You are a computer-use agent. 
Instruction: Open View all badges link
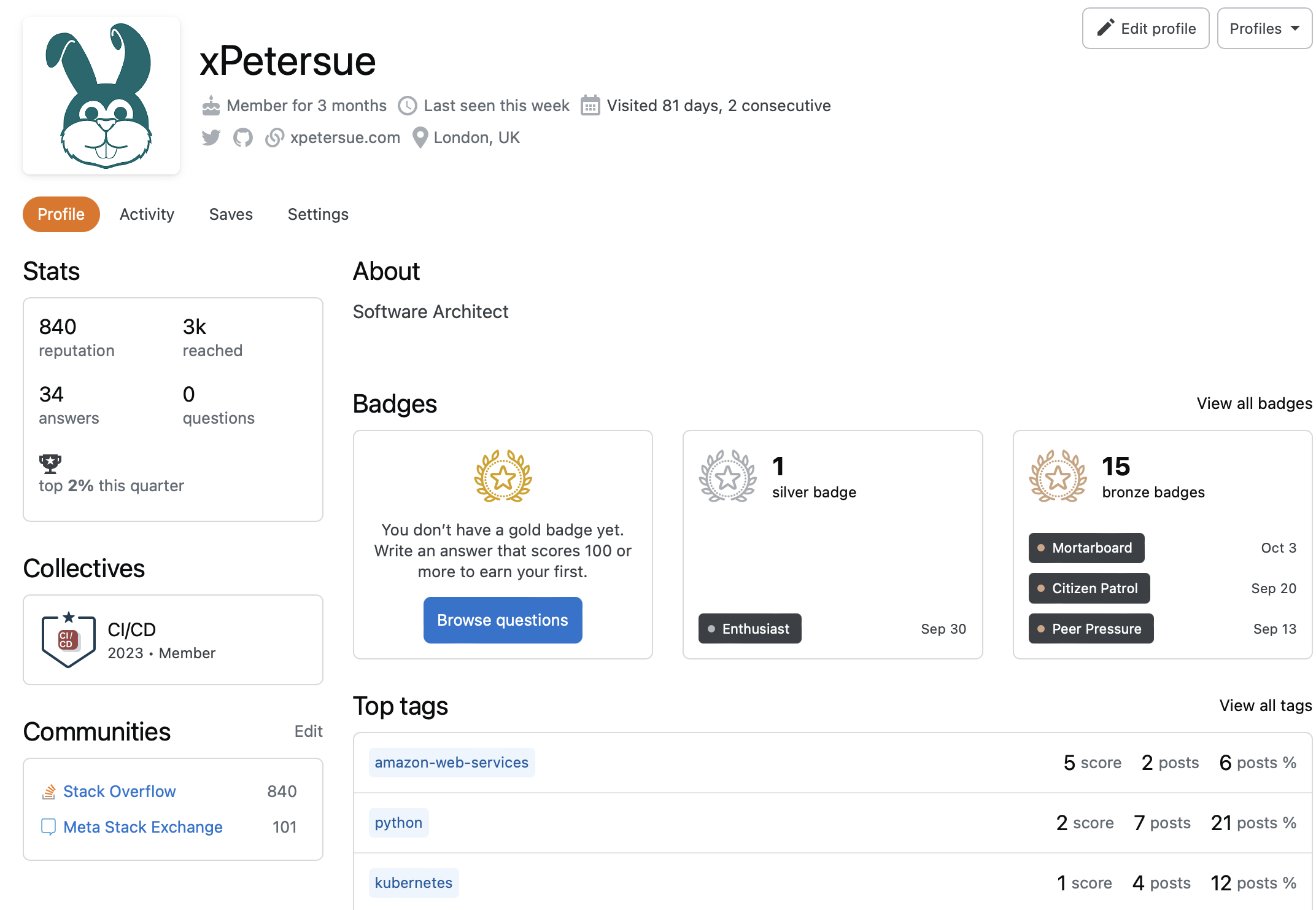[x=1254, y=403]
